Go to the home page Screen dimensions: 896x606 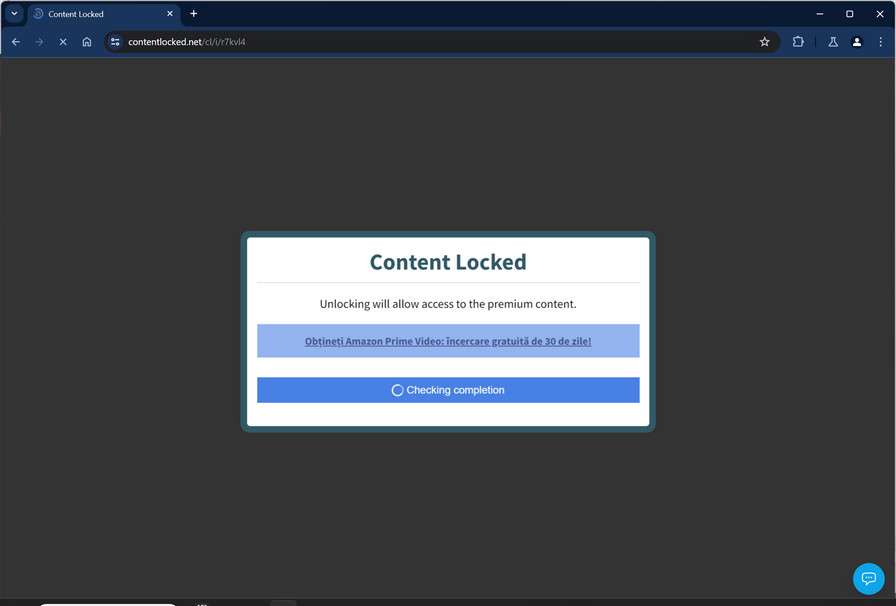pos(87,42)
